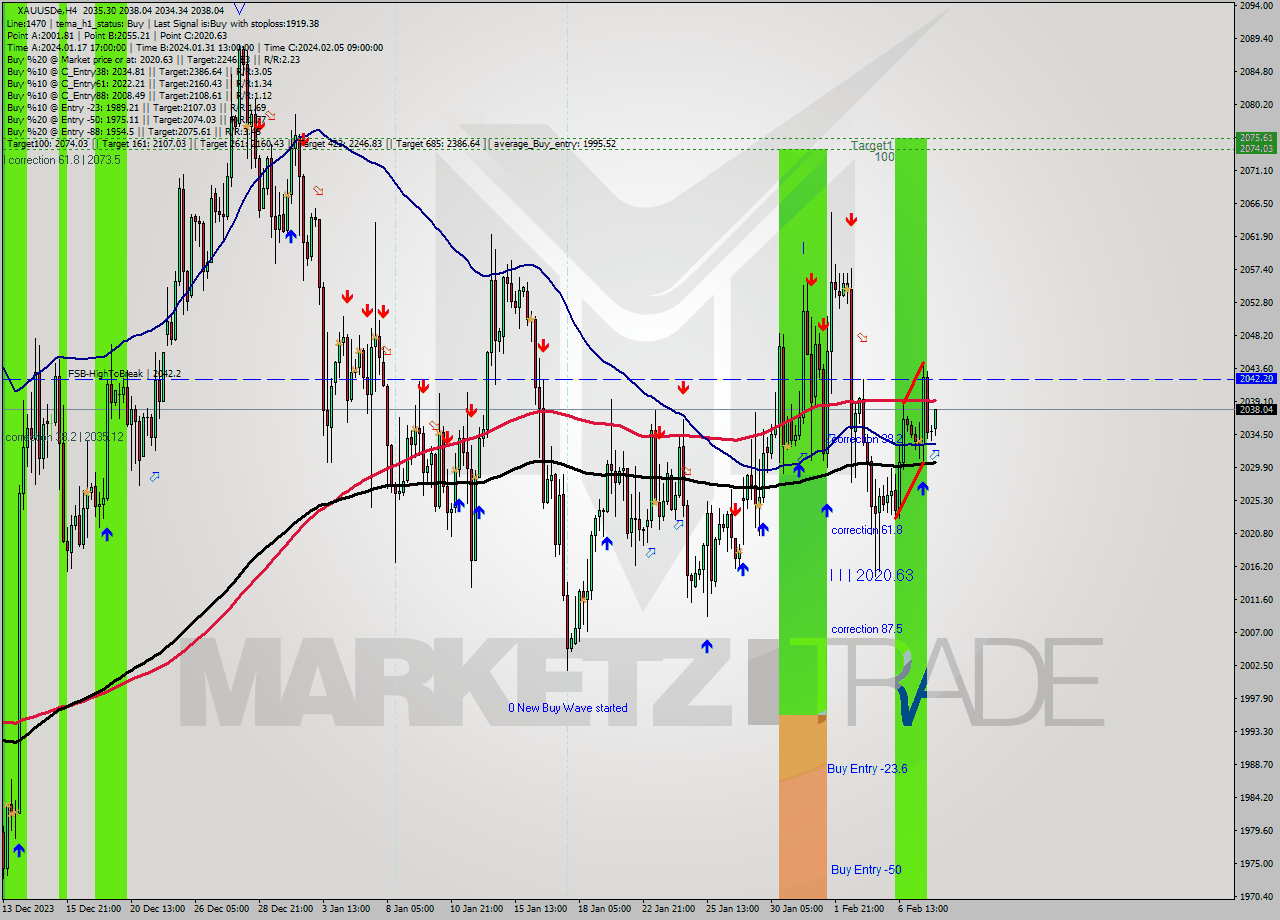This screenshot has height=920, width=1280.
Task: Click the 'Buy Entry -23.6' label
Action: [x=867, y=768]
